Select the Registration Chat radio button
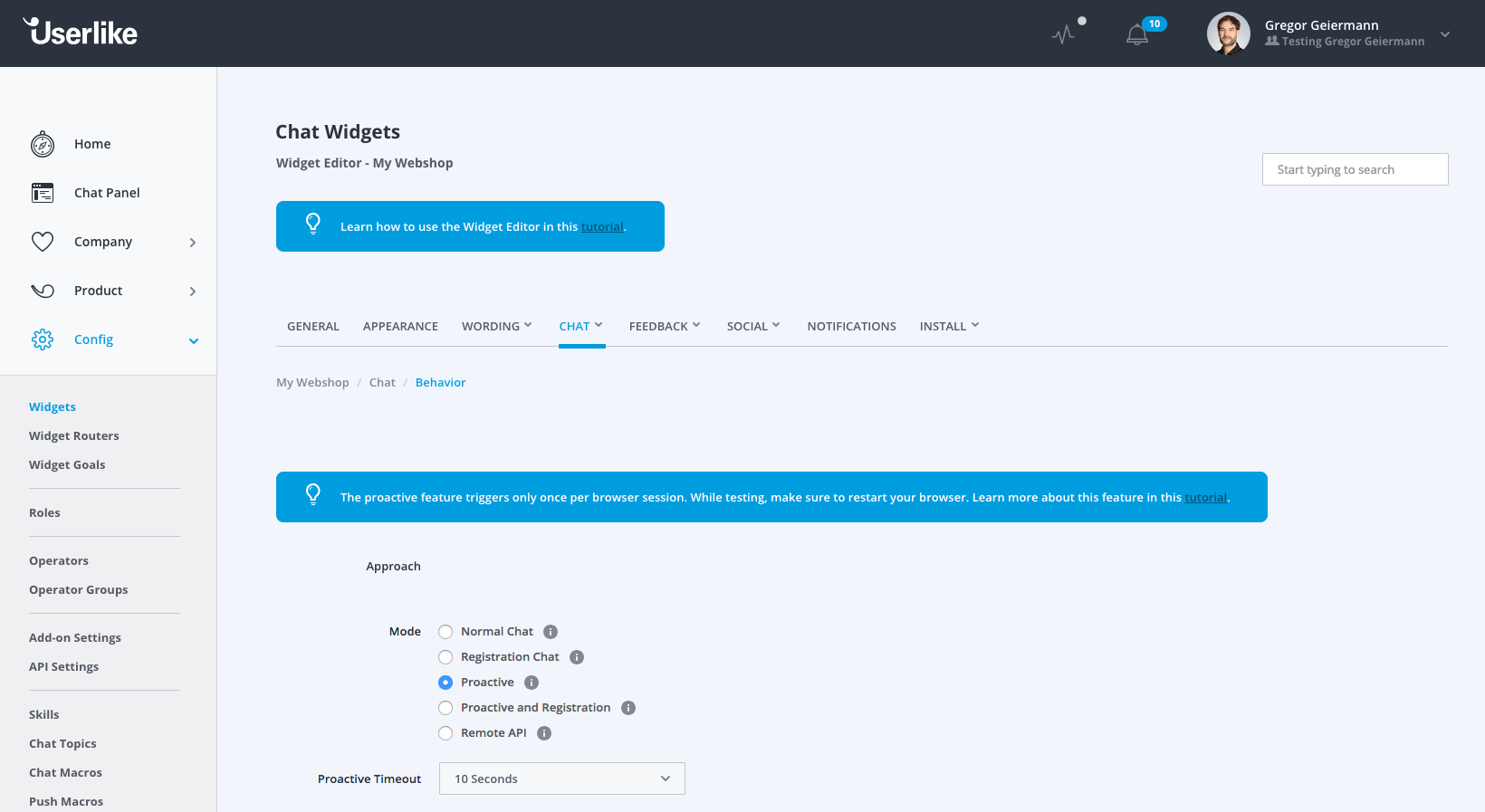 point(445,657)
